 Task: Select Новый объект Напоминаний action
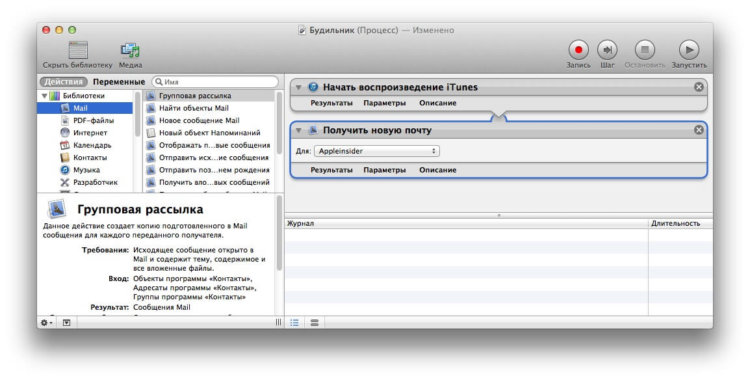(x=209, y=133)
